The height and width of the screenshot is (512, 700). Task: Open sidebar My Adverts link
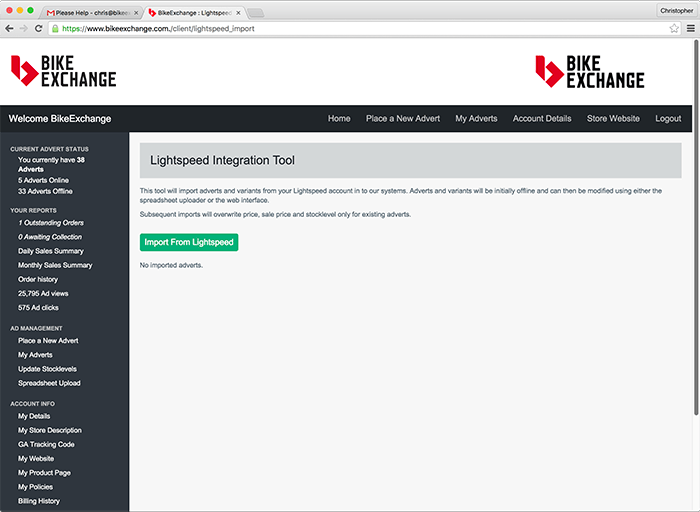[x=35, y=355]
